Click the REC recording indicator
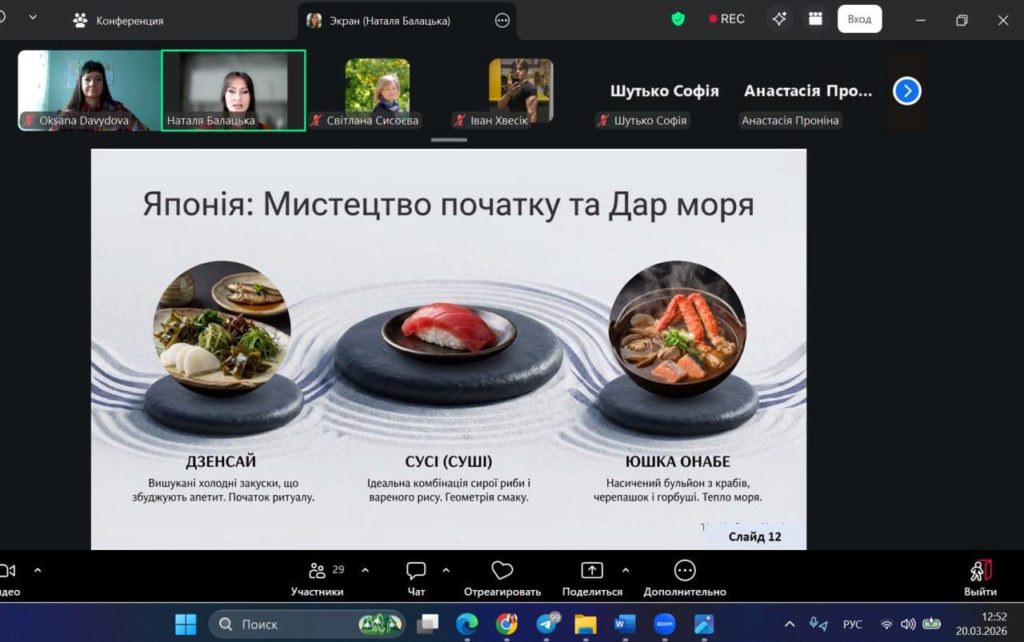 (727, 19)
